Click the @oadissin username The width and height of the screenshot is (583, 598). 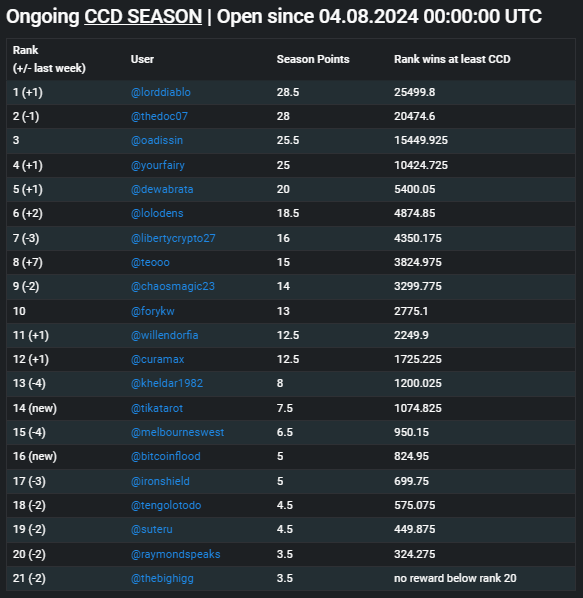click(x=157, y=140)
